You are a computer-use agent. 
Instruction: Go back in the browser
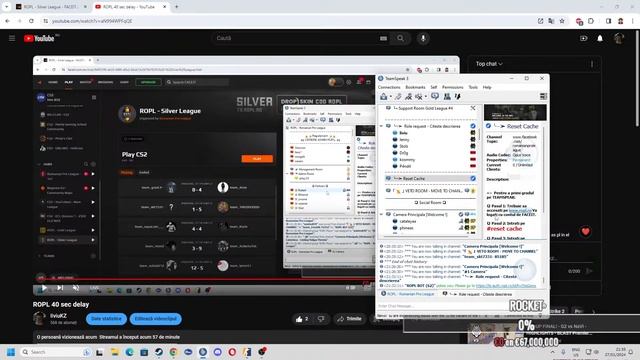click(x=8, y=21)
